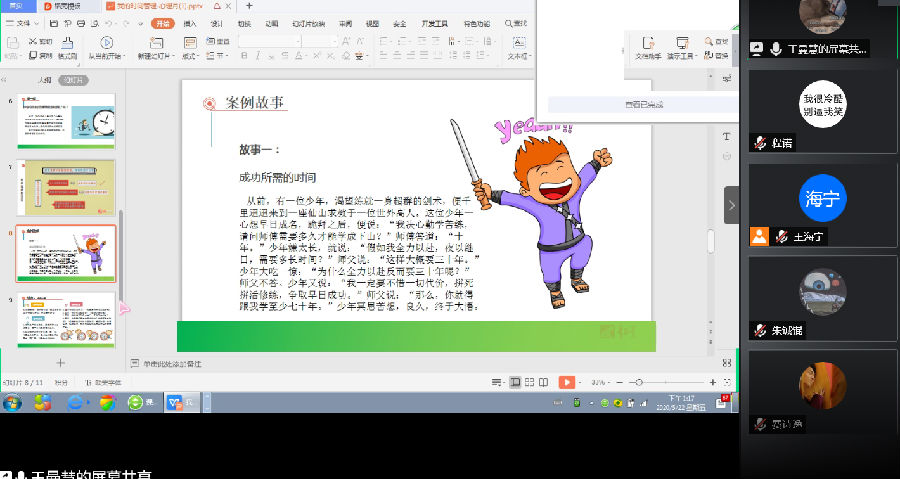The width and height of the screenshot is (900, 479).
Task: Add a new slide with the plus button
Action: click(60, 363)
